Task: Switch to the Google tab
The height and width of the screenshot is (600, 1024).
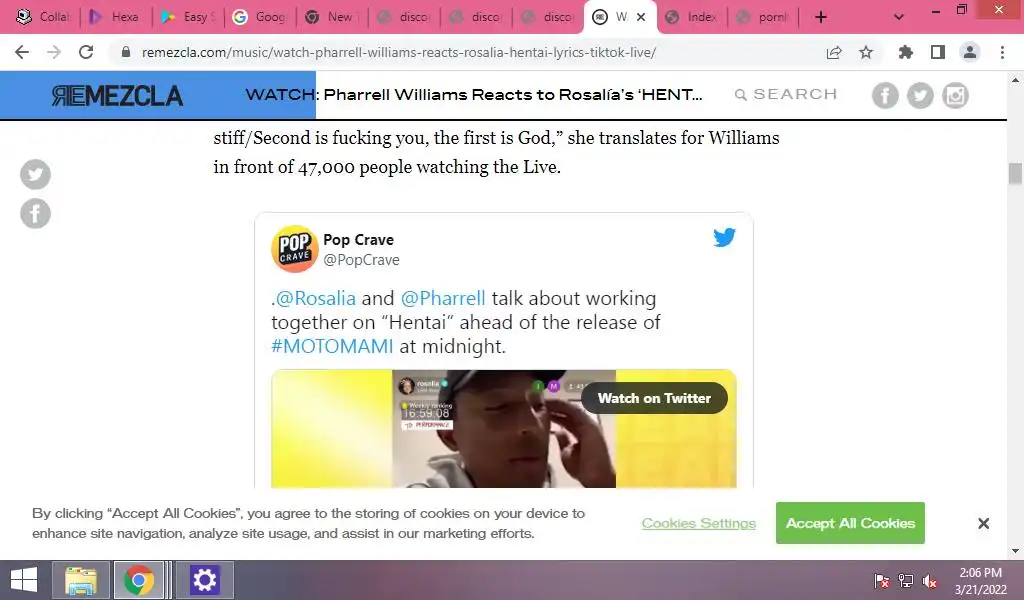Action: click(x=259, y=17)
